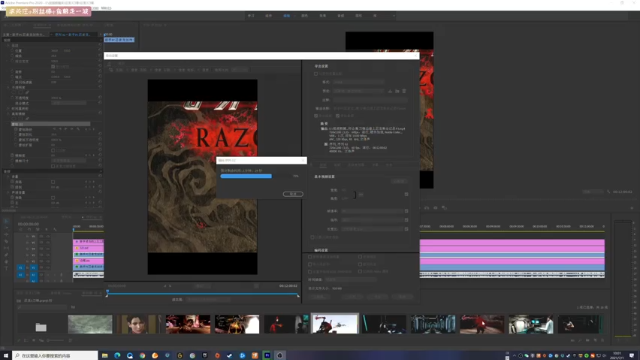Toggle Render at Maximum Depth checkbox
Image resolution: width=640 pixels, height=360 pixels.
click(x=312, y=237)
